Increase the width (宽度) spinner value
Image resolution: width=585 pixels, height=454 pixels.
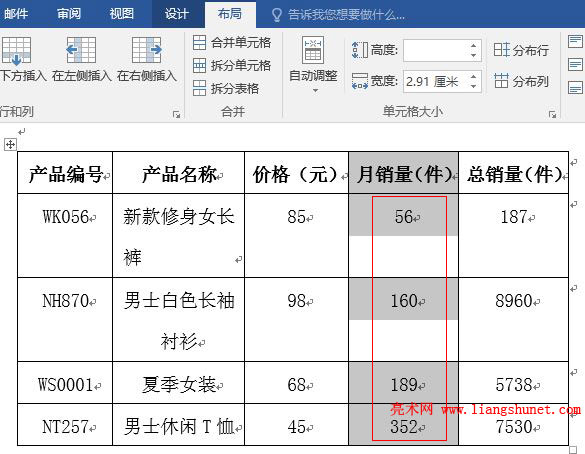pos(473,76)
